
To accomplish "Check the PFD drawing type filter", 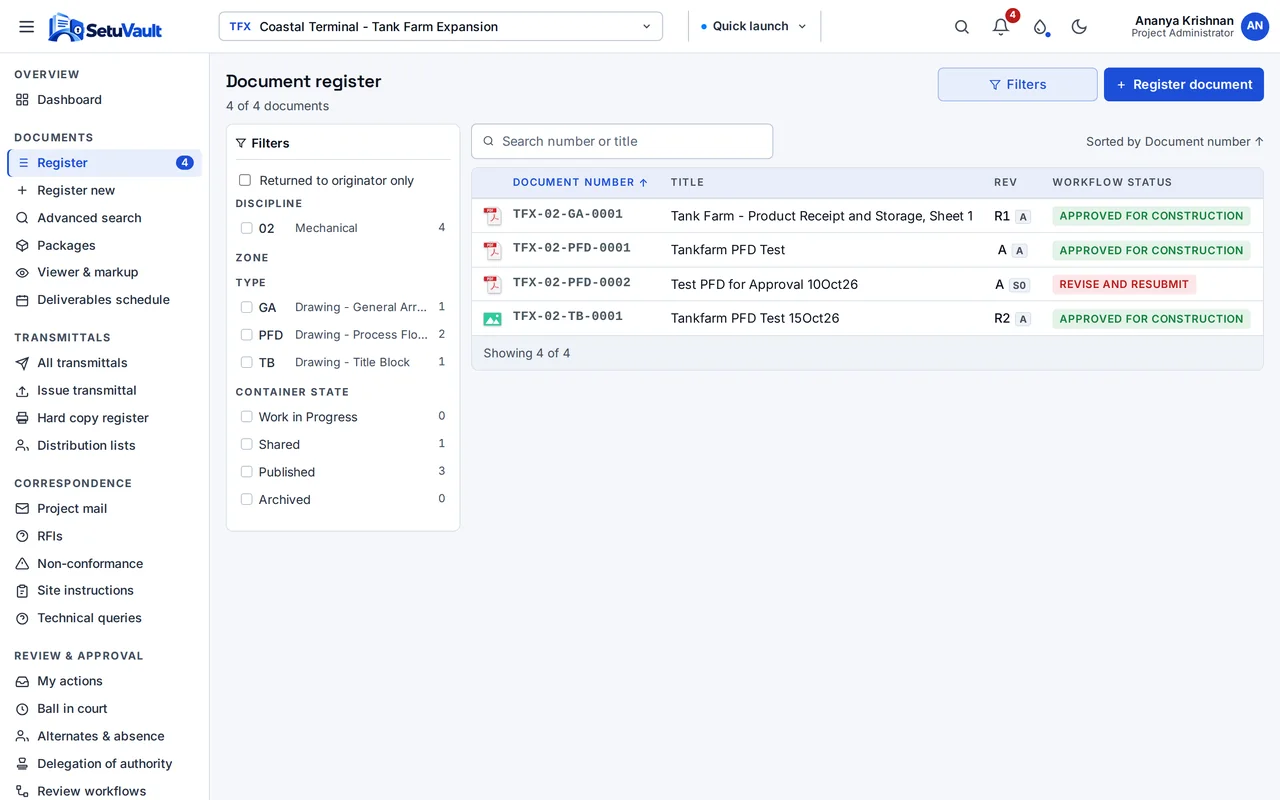I will [x=246, y=335].
